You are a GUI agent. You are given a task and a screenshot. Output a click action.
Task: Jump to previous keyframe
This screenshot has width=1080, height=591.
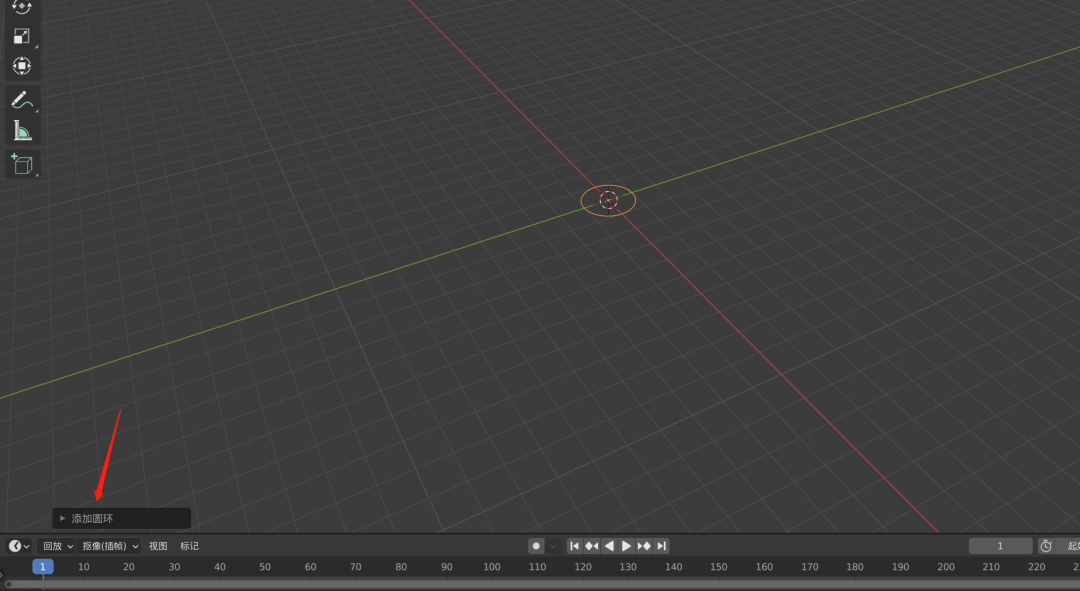[592, 546]
